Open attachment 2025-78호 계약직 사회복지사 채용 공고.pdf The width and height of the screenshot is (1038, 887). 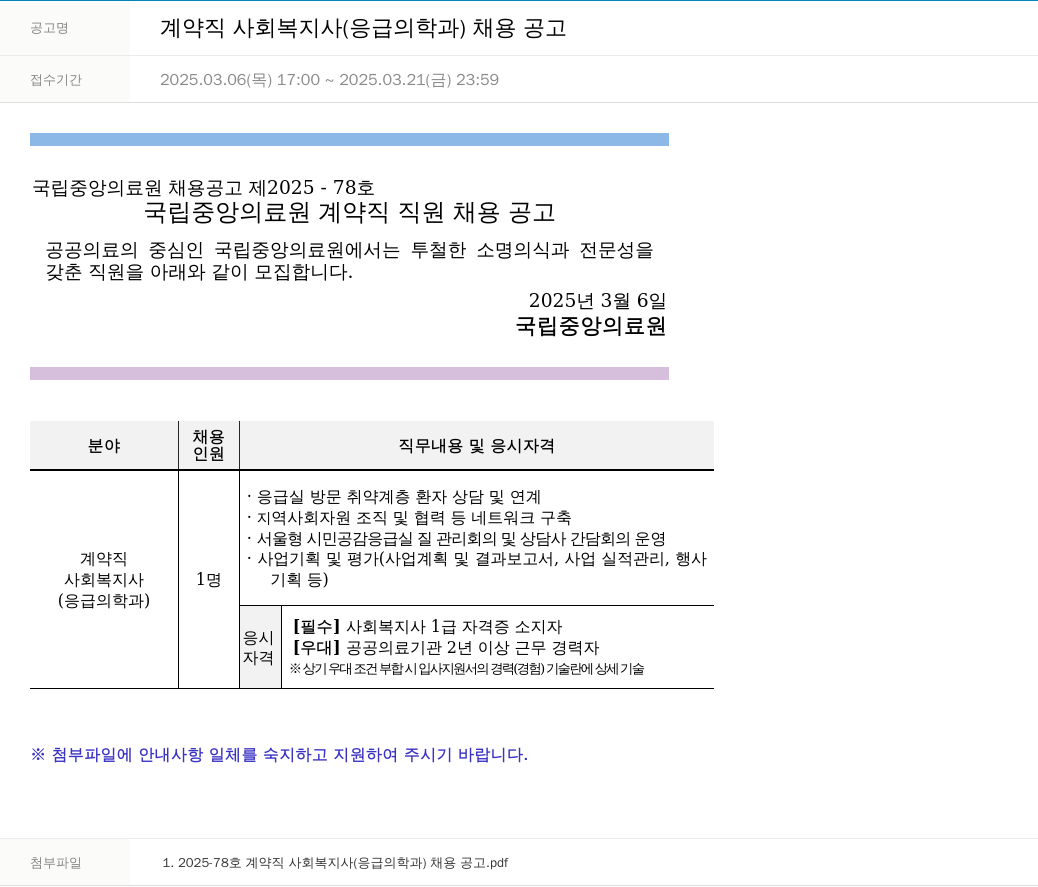point(335,863)
